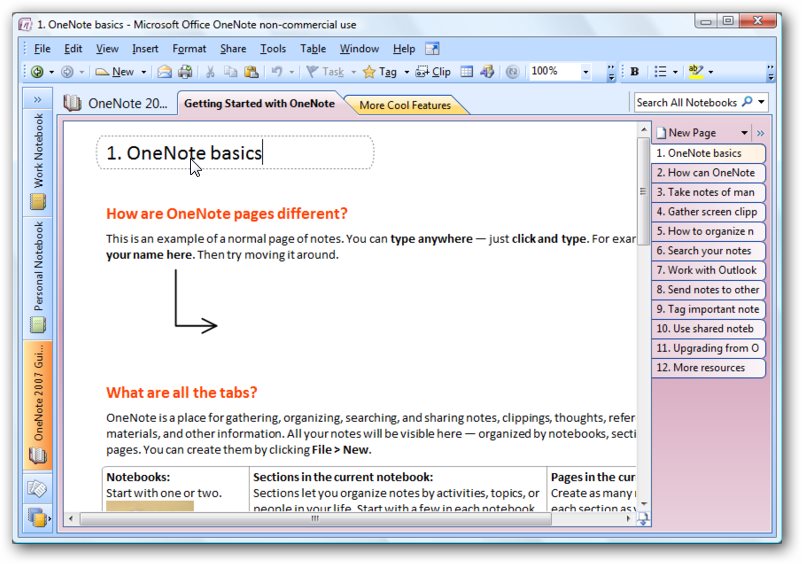Click the Paste clipboard icon

(251, 72)
